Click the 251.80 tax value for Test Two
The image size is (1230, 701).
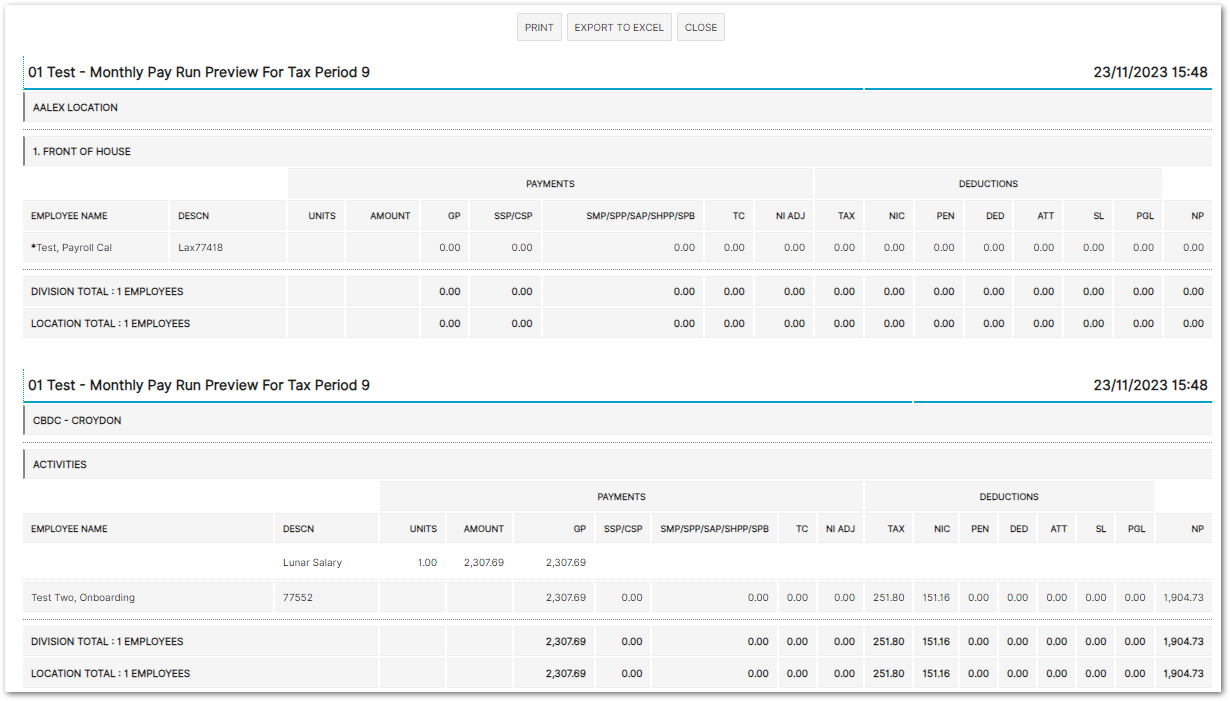coord(888,597)
